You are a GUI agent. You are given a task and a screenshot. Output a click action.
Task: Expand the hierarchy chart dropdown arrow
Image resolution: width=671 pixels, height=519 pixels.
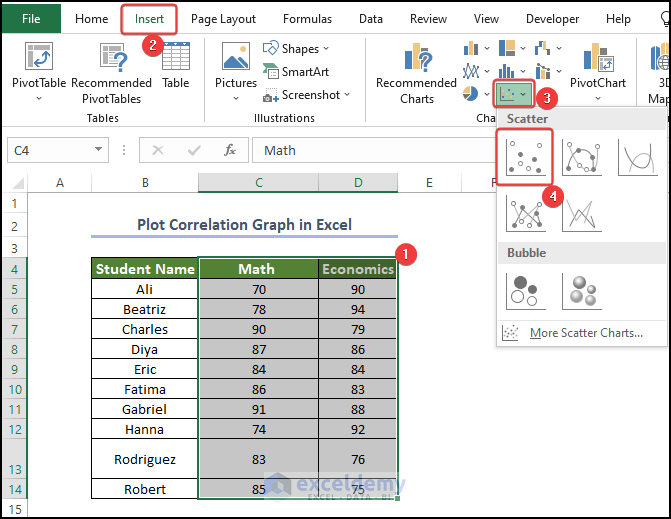(523, 48)
